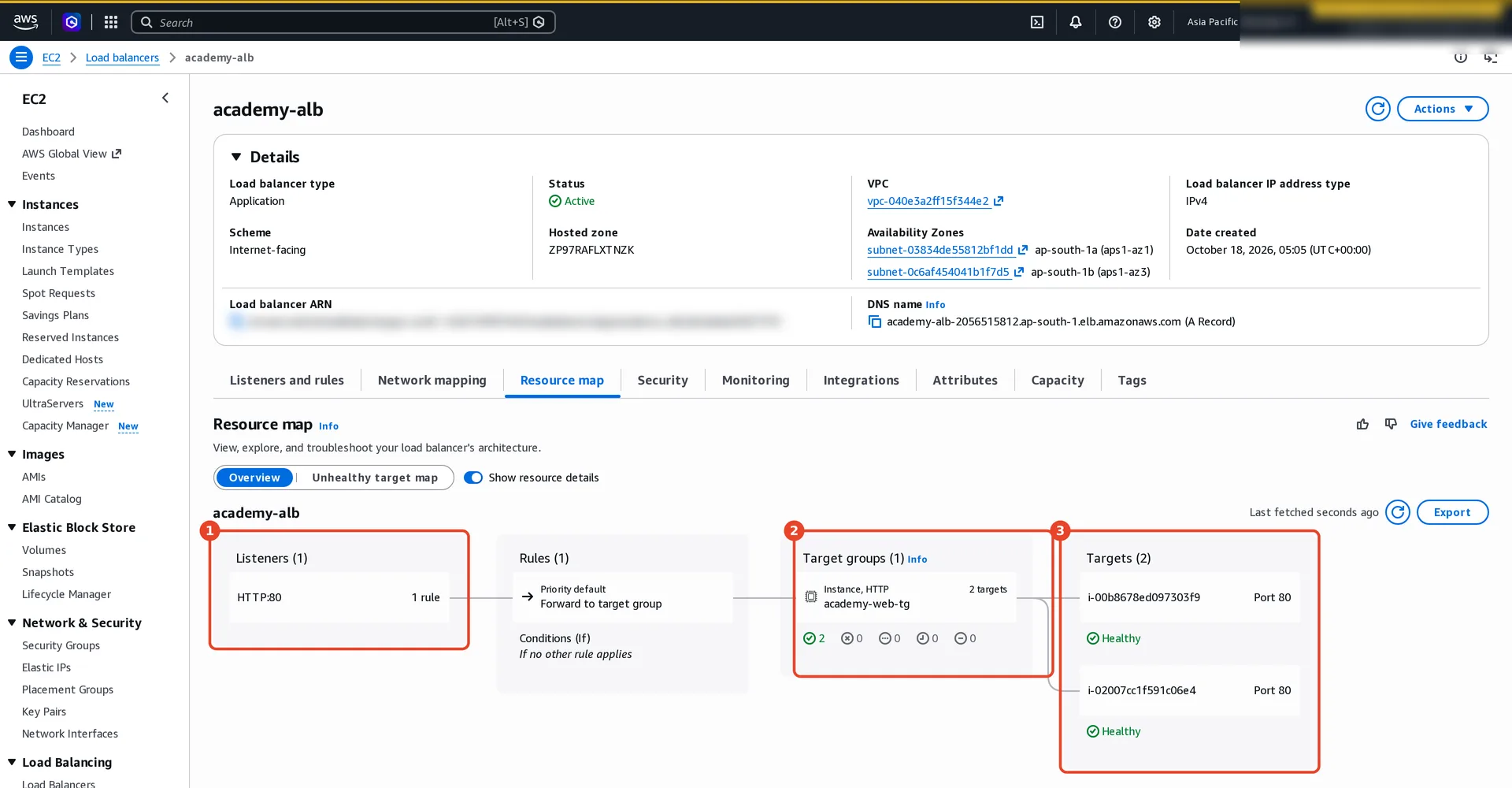Open external link for subnet-03834de55812bf1dd
Viewport: 1512px width, 788px height.
[x=1023, y=250]
